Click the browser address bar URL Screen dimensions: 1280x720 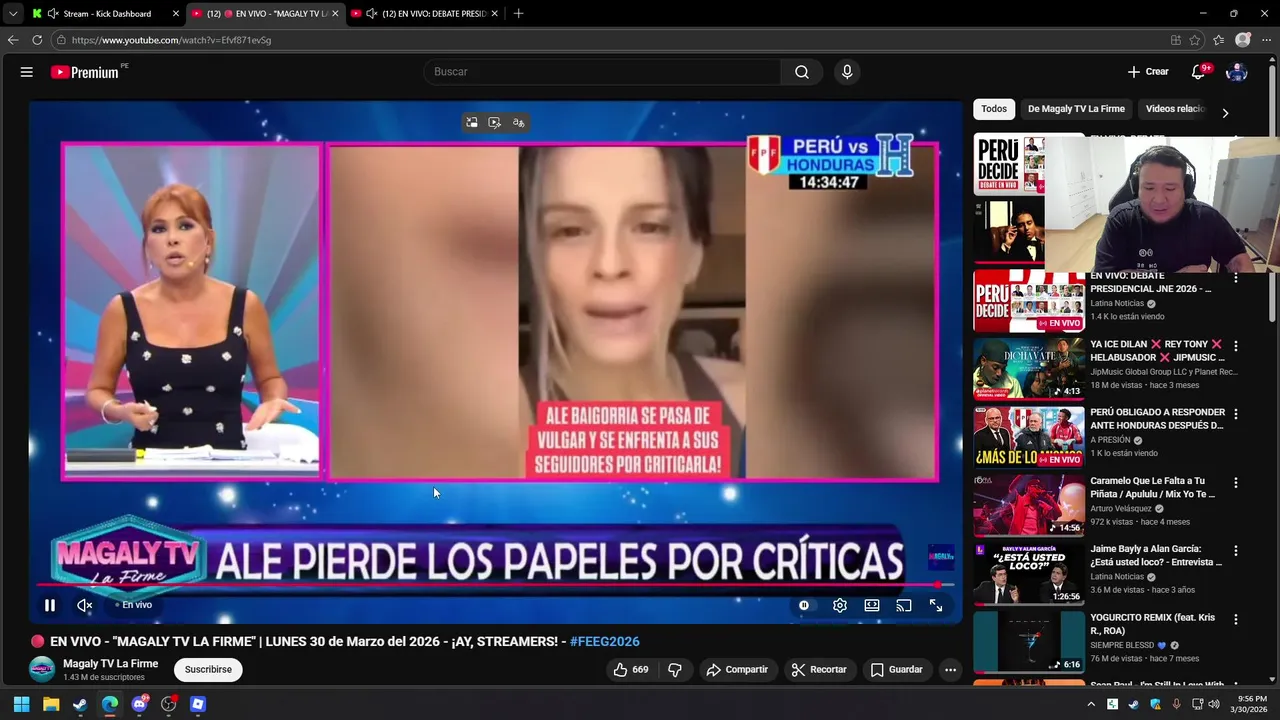pyautogui.click(x=171, y=40)
